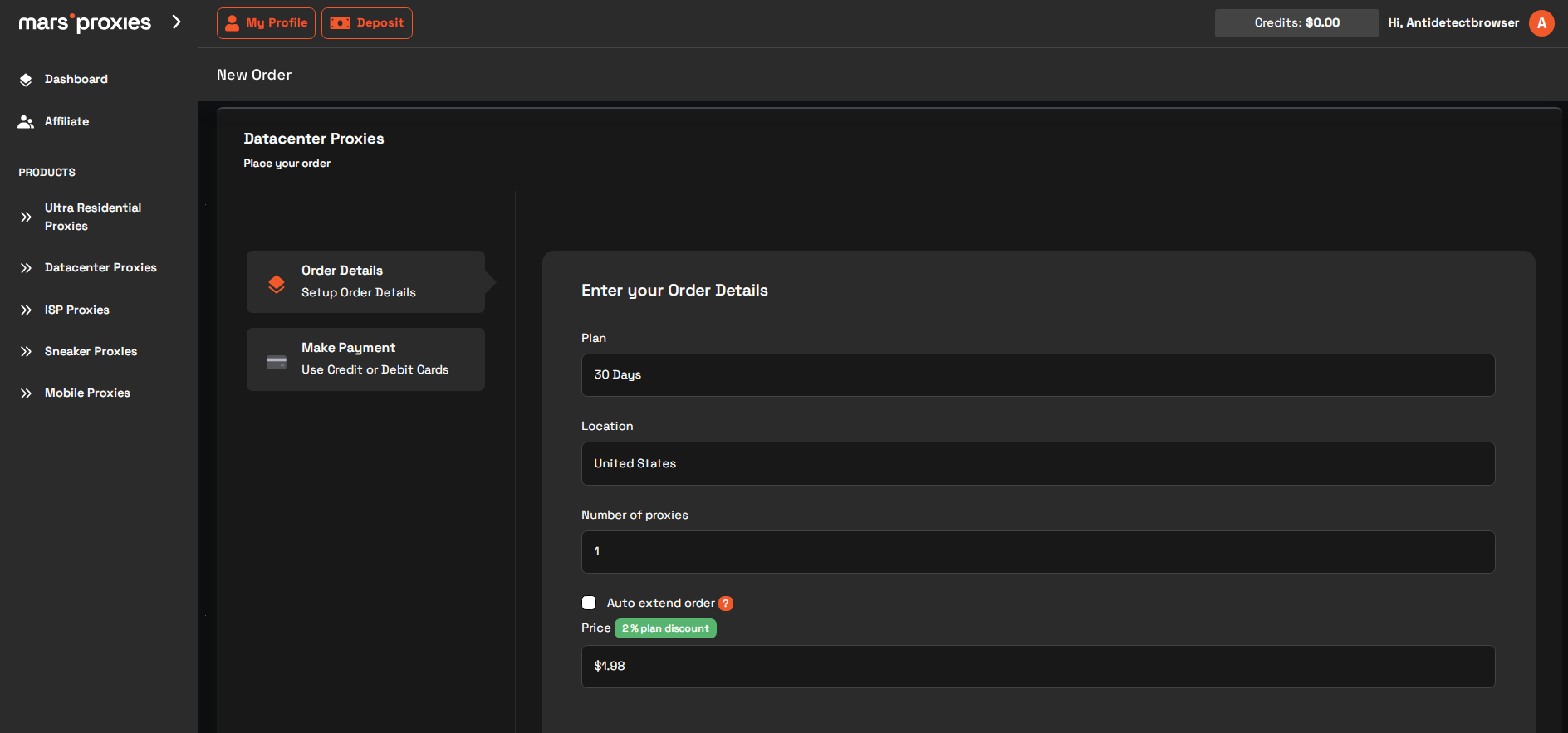Click the Affiliate people icon
This screenshot has height=733, width=1568.
(26, 122)
